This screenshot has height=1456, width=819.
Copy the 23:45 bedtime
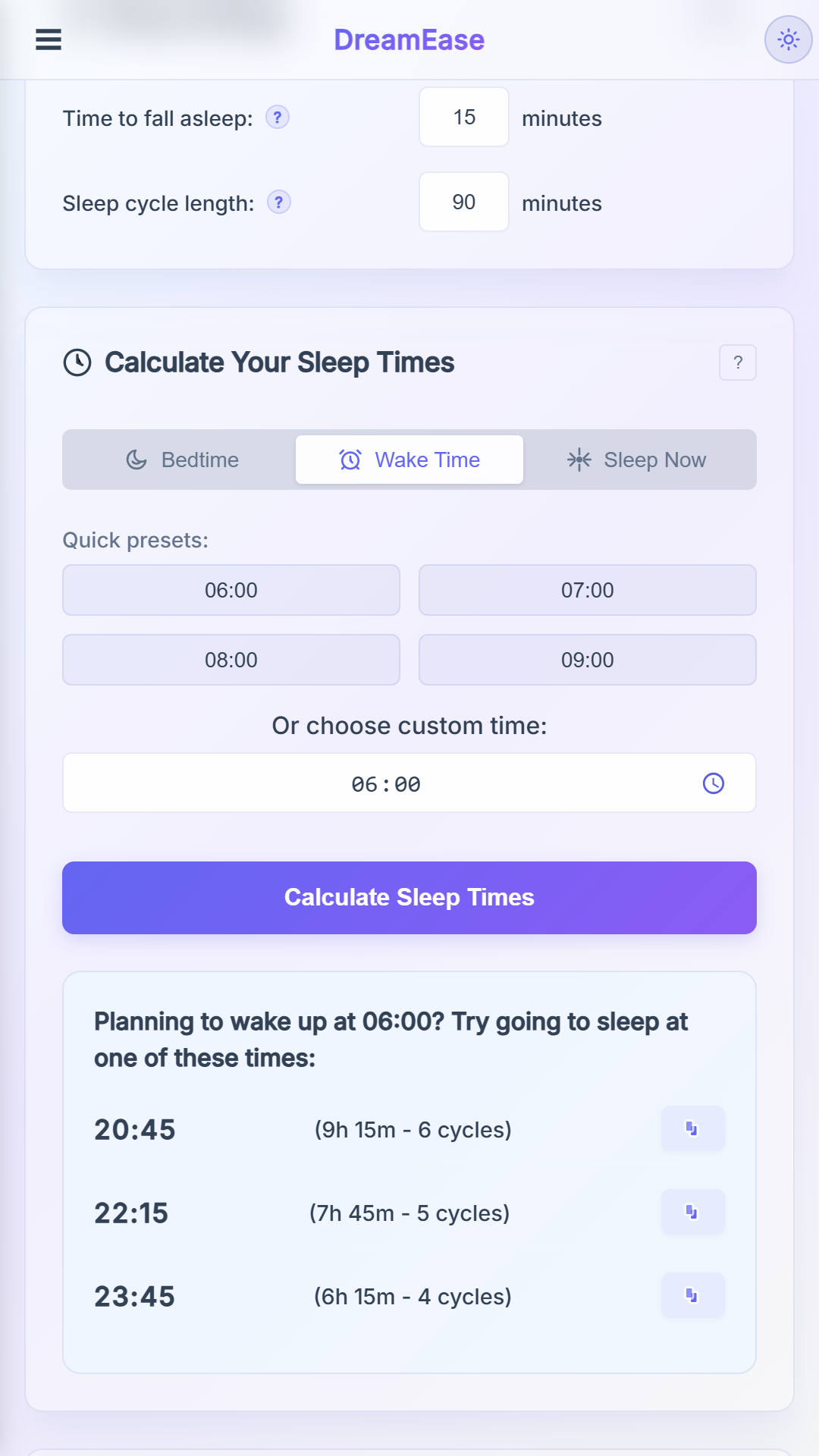click(x=693, y=1296)
